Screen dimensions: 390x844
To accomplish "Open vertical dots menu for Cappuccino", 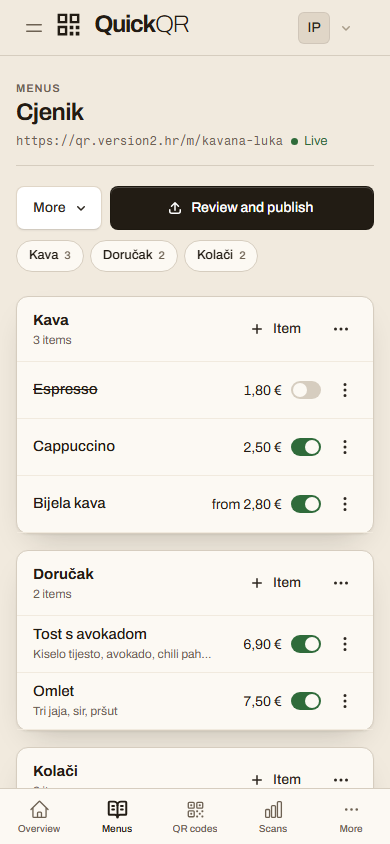I will [345, 447].
